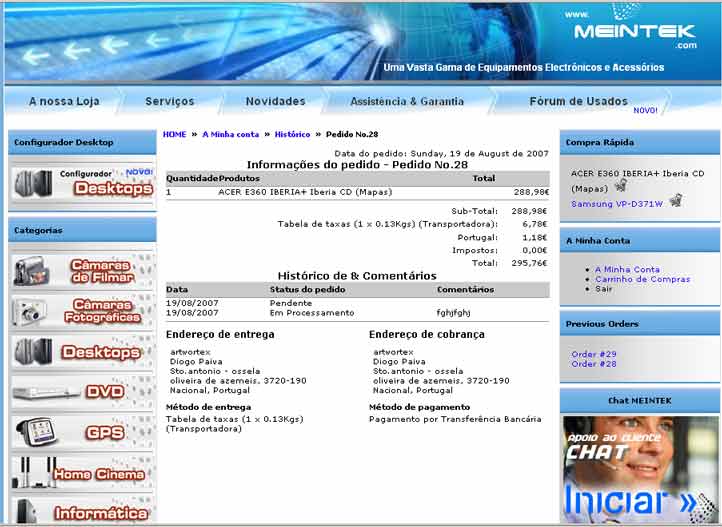This screenshot has height=527, width=722.
Task: Open A Minha Conta sidebar link
Action: click(627, 269)
